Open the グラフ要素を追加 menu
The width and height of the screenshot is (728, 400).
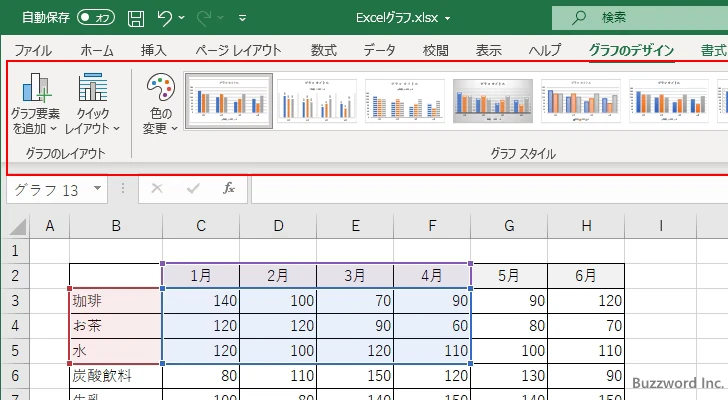[35, 103]
